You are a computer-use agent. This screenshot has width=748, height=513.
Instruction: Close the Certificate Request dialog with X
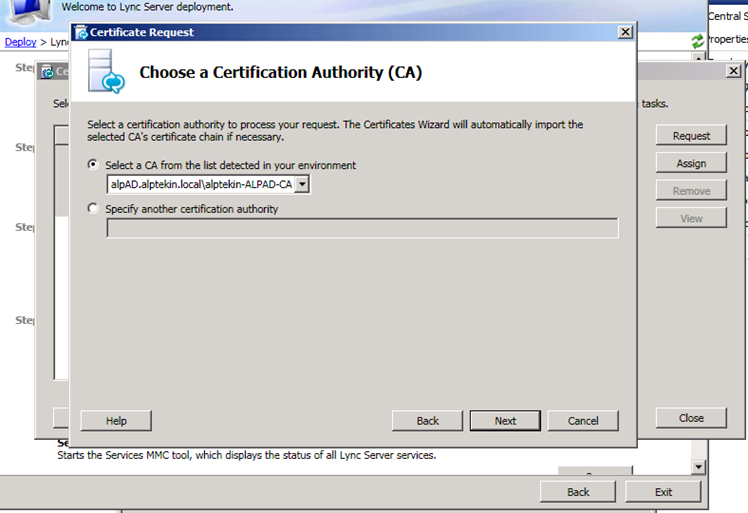pos(625,32)
